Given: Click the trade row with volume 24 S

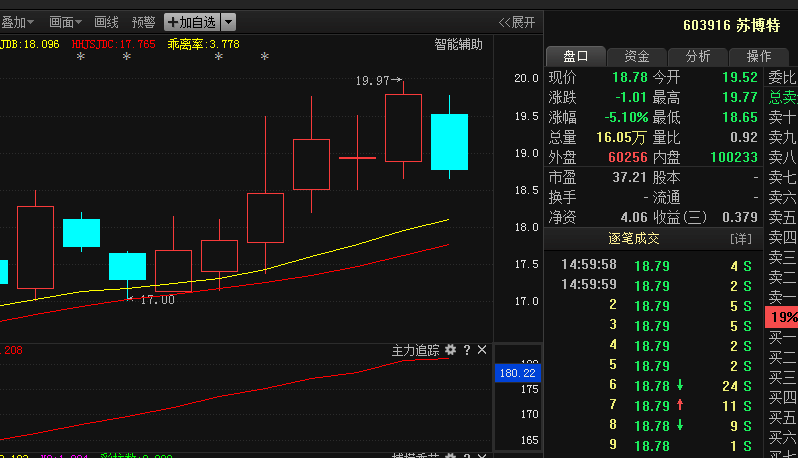Looking at the screenshot, I should pos(656,386).
